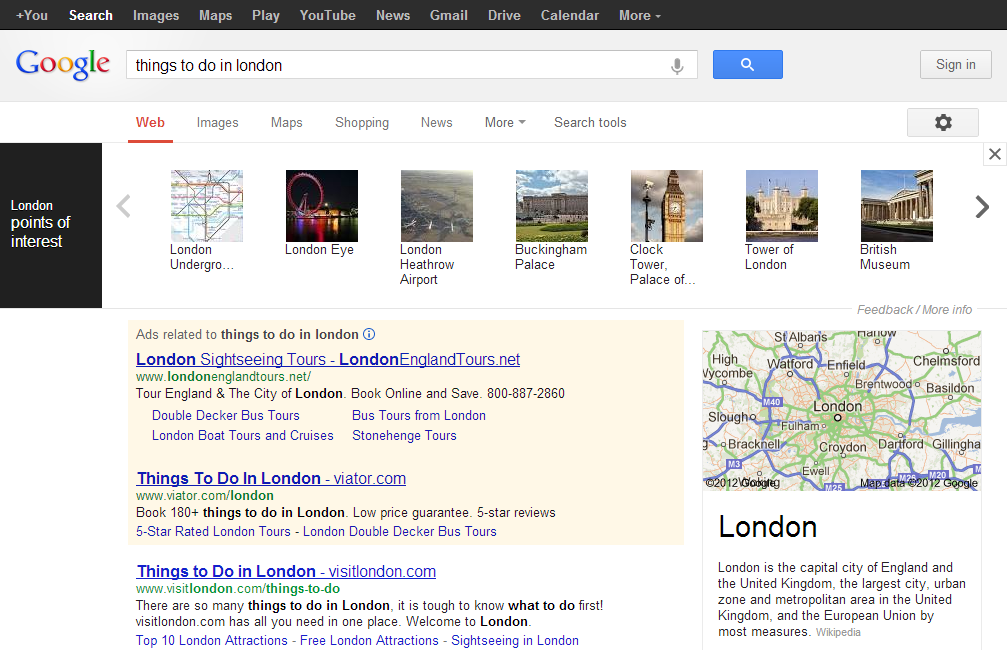
Task: Click the blue magnifier search button
Action: tap(748, 64)
